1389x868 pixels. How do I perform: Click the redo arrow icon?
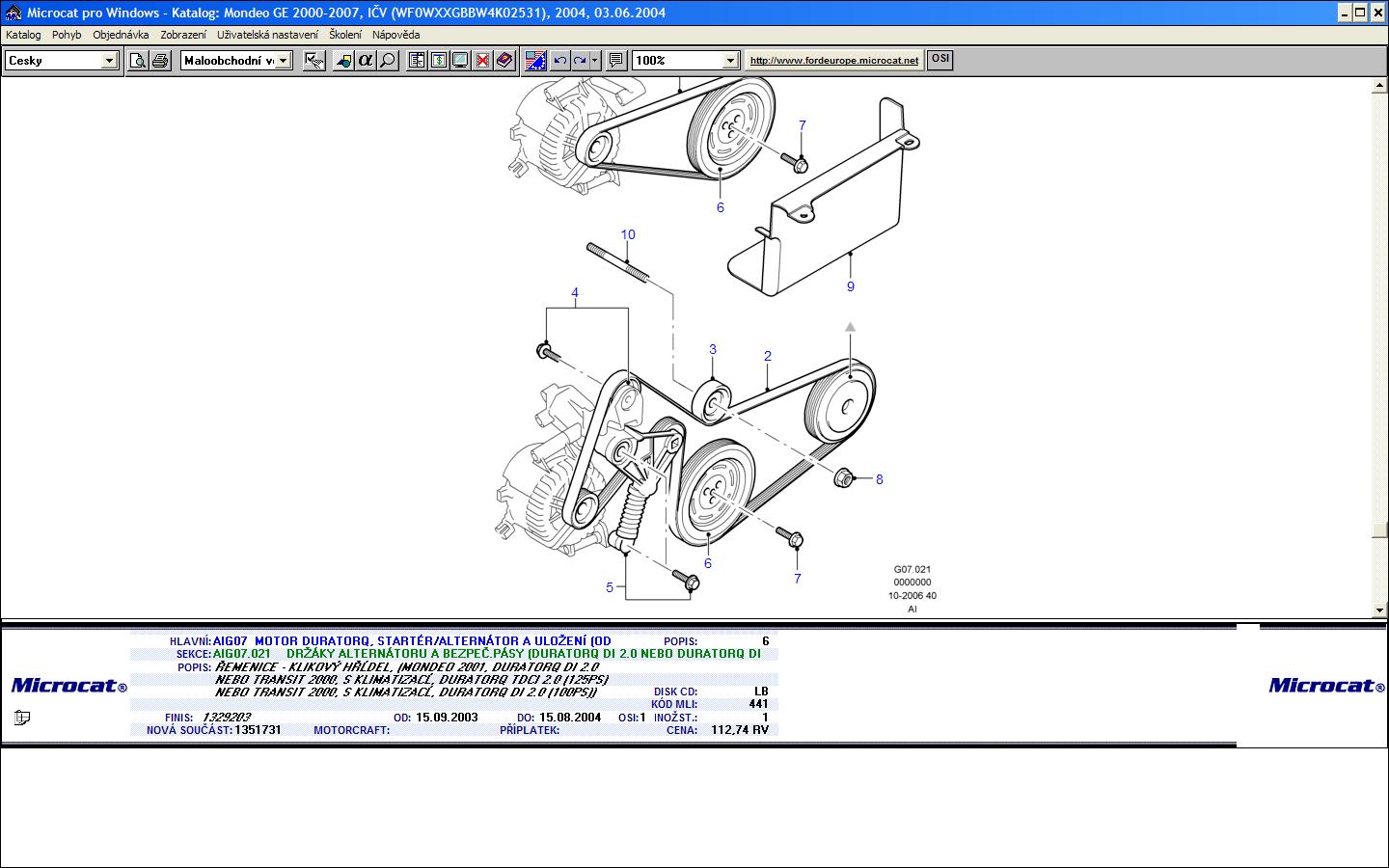[x=580, y=61]
